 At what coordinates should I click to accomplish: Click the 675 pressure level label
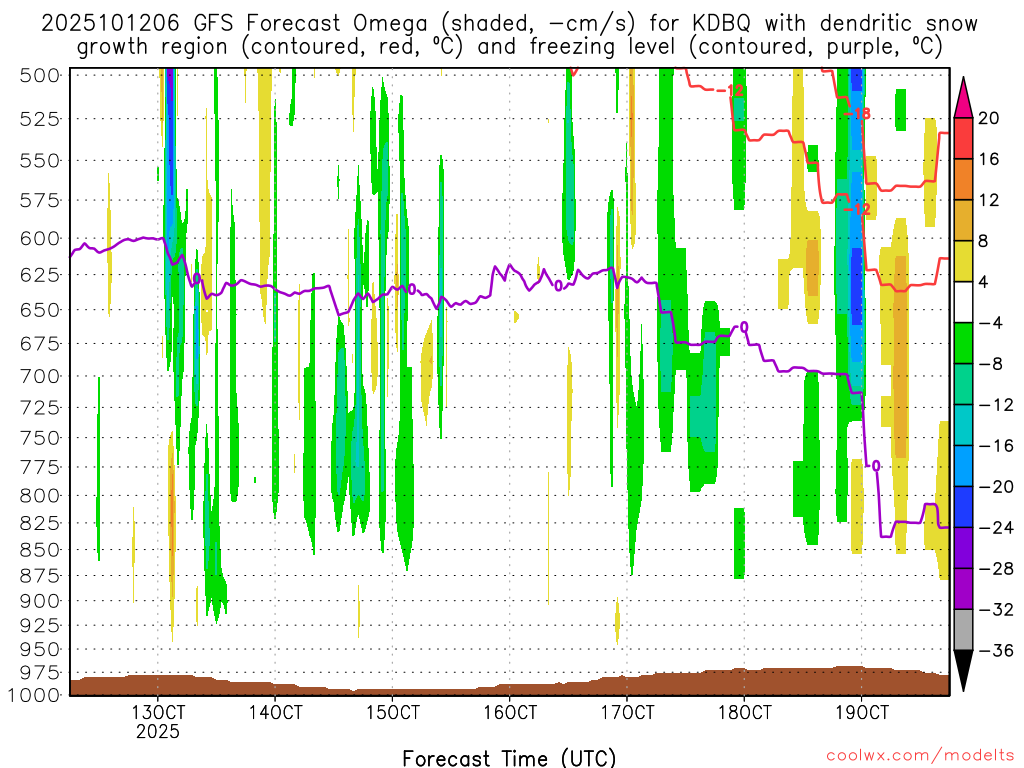coord(40,344)
